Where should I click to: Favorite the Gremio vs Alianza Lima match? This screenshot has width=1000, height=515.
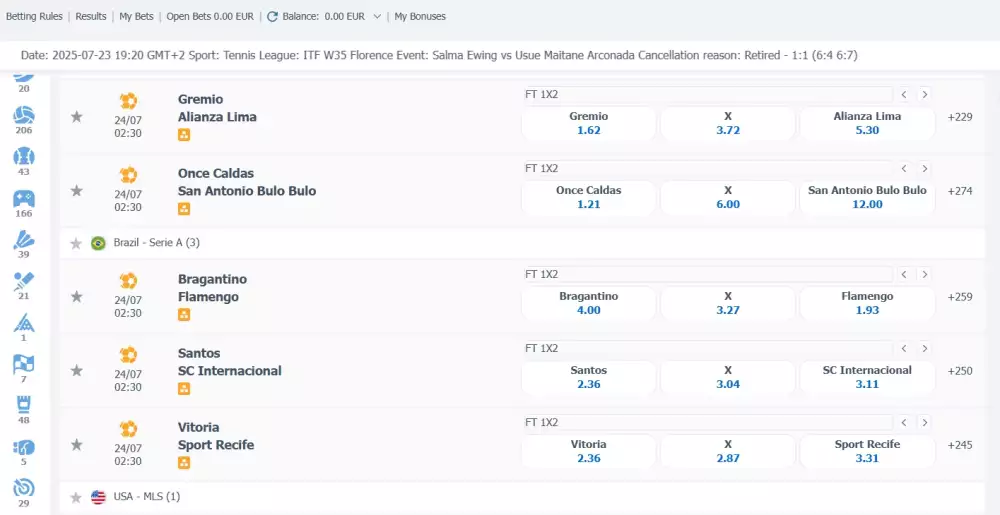(76, 117)
